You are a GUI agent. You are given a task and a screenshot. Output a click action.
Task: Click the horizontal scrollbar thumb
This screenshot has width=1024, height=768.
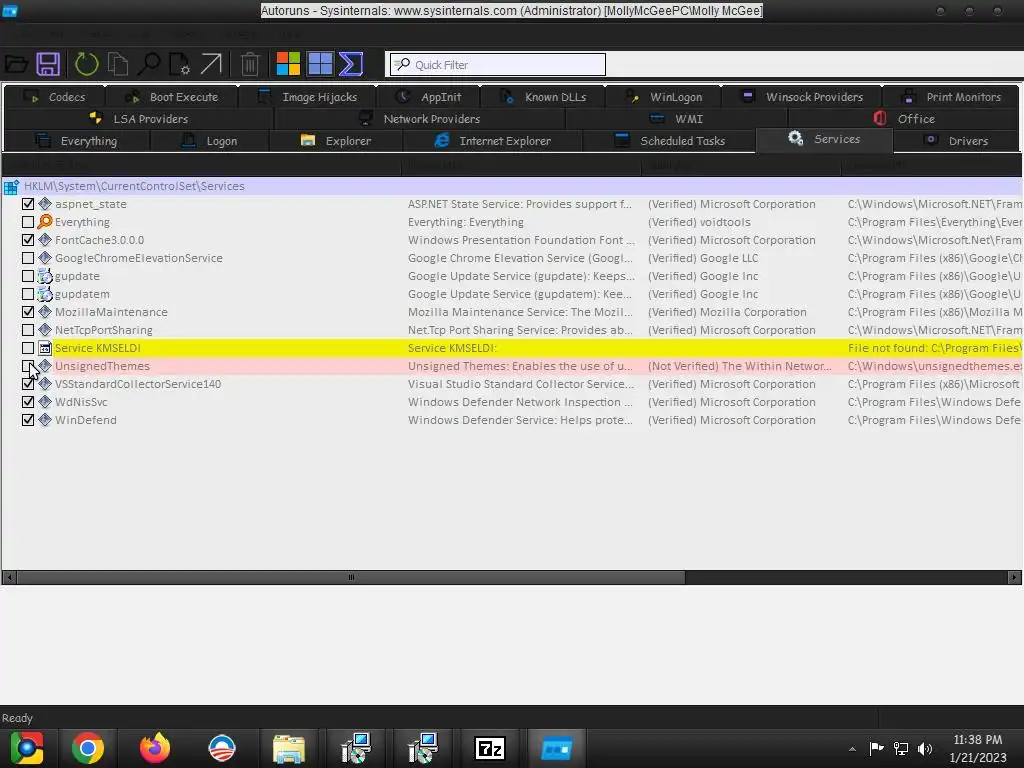tap(351, 577)
